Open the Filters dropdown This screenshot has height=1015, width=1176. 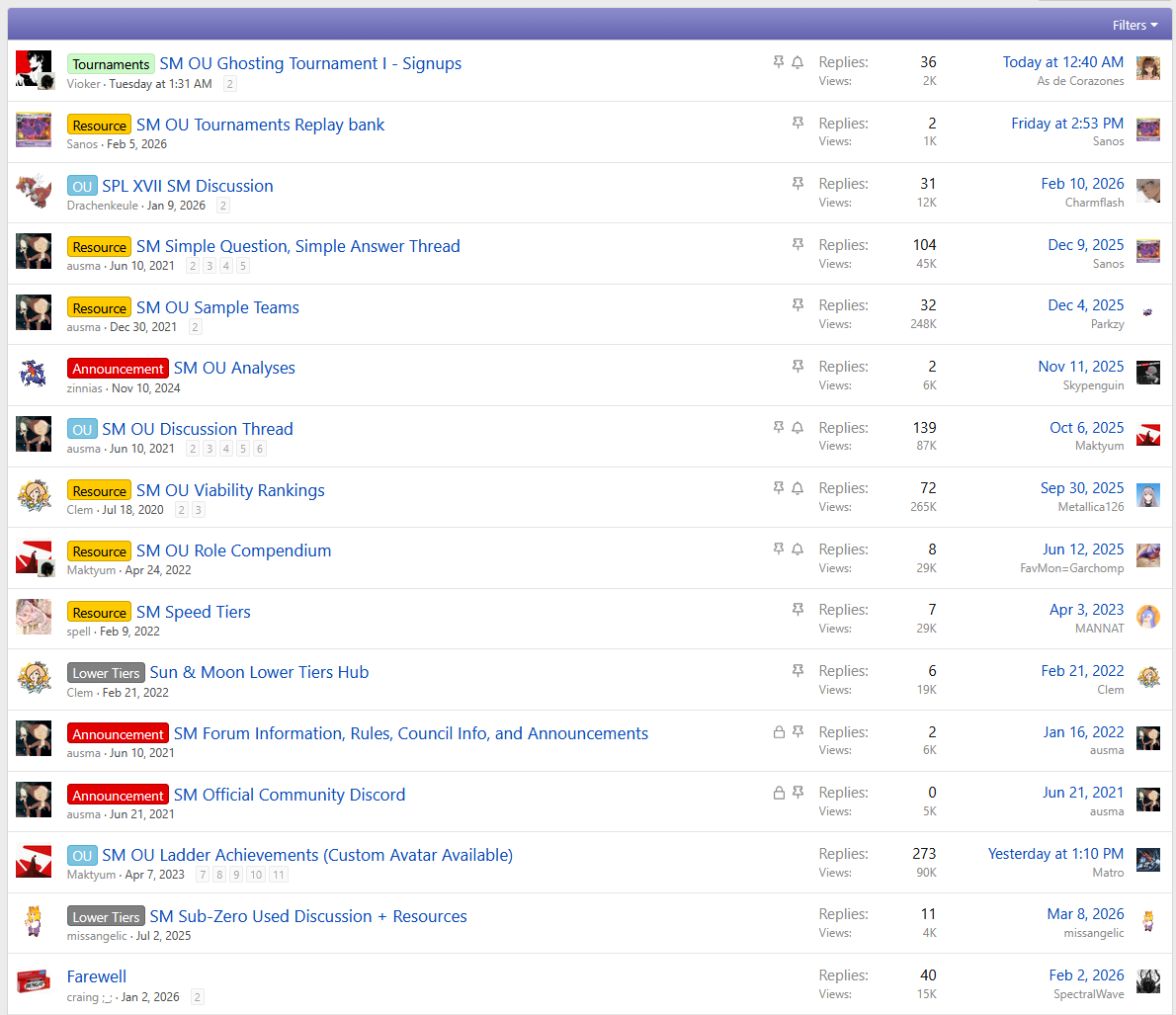click(1134, 25)
